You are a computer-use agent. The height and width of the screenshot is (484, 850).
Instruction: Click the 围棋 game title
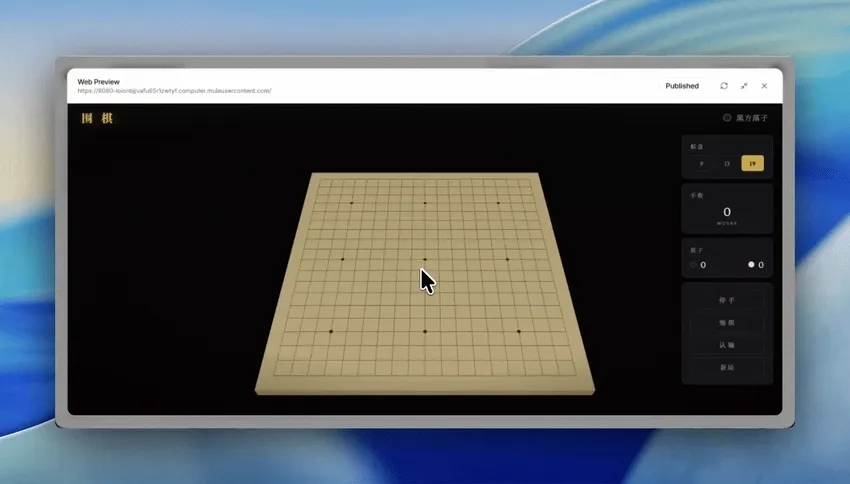pyautogui.click(x=97, y=118)
